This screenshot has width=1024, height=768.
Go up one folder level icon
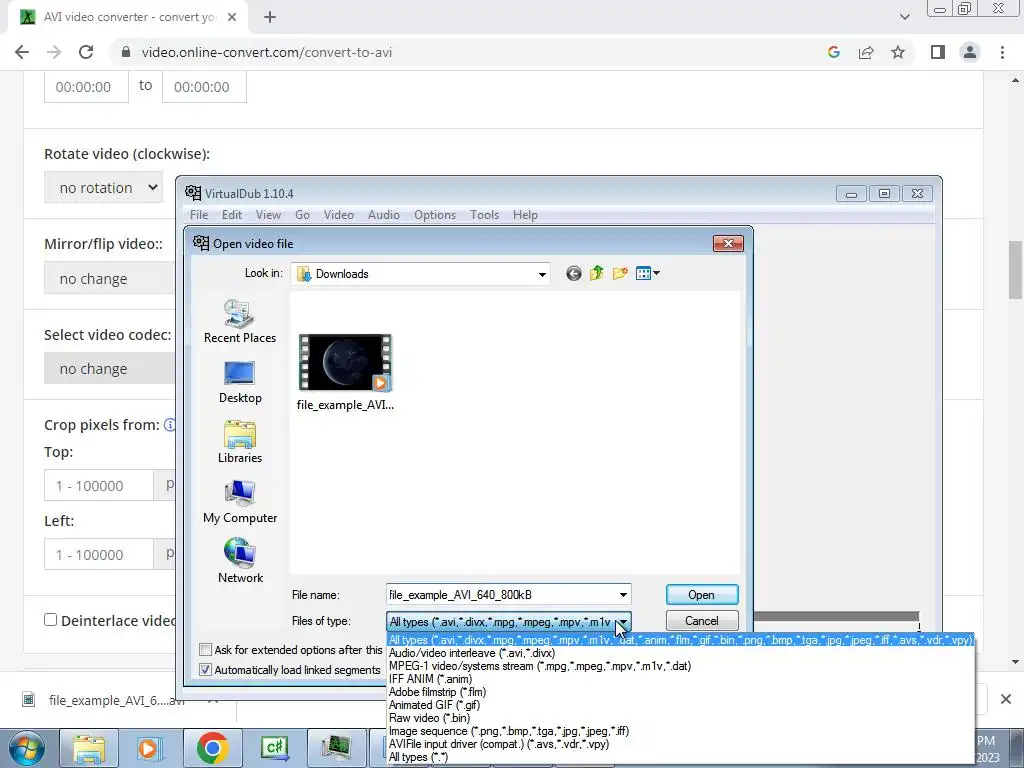click(596, 273)
